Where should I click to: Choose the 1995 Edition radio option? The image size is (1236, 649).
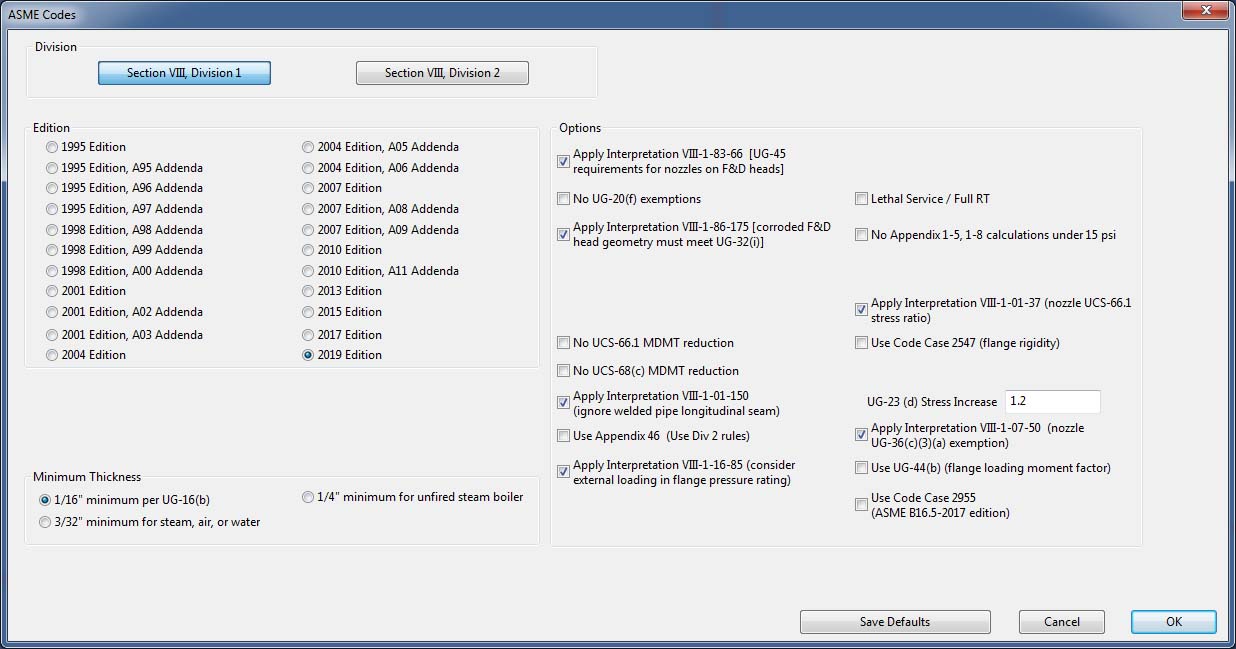(x=52, y=147)
